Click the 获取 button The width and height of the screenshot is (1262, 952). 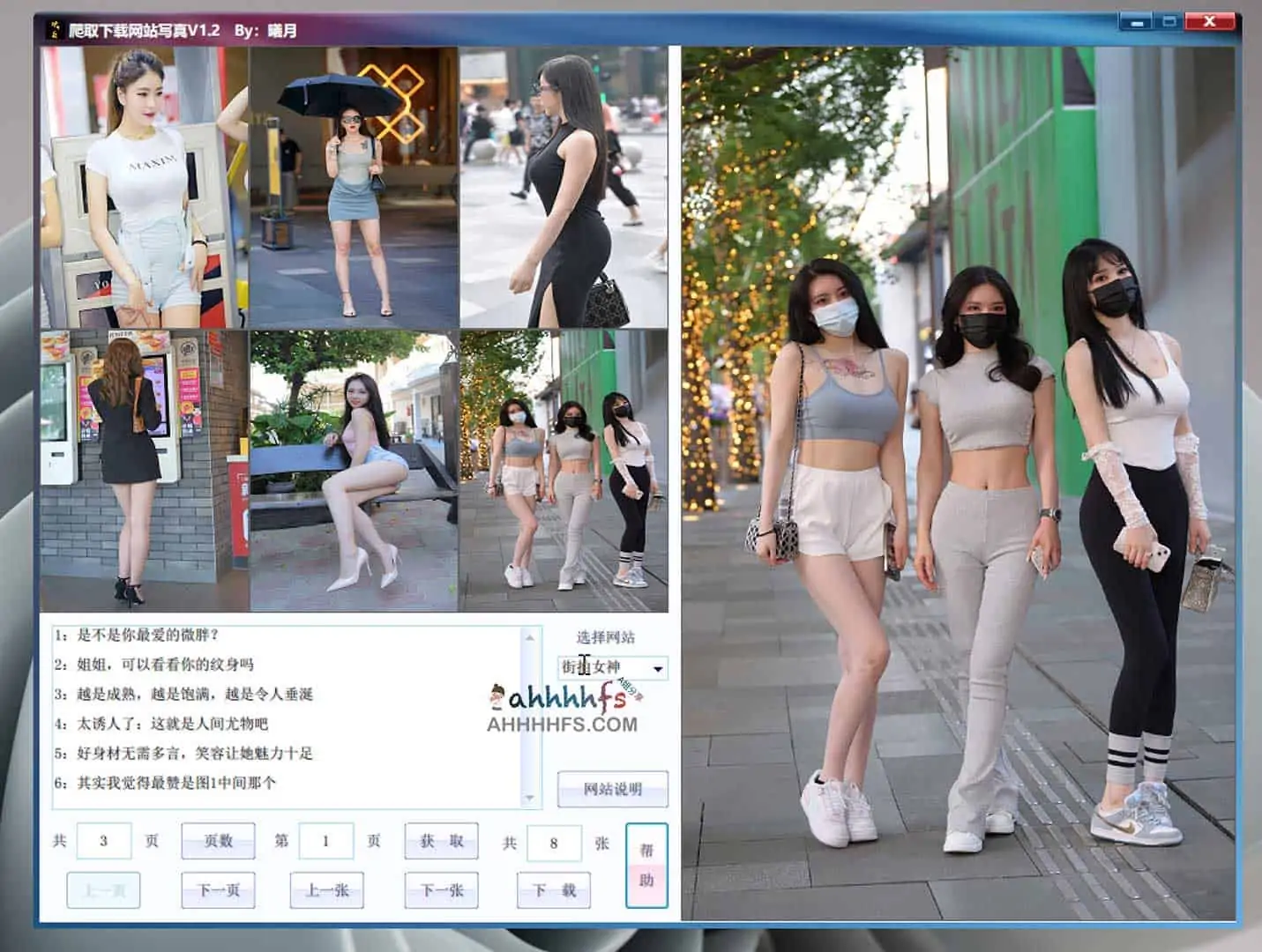440,842
